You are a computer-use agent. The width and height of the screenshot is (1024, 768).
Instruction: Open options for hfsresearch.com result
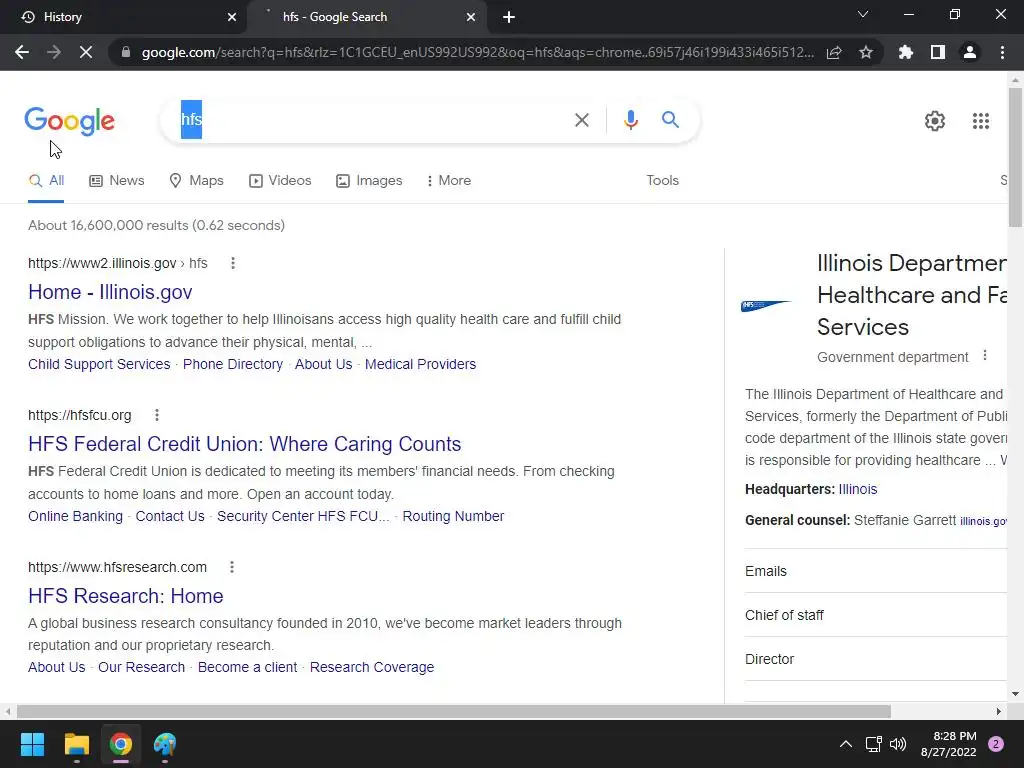[232, 567]
